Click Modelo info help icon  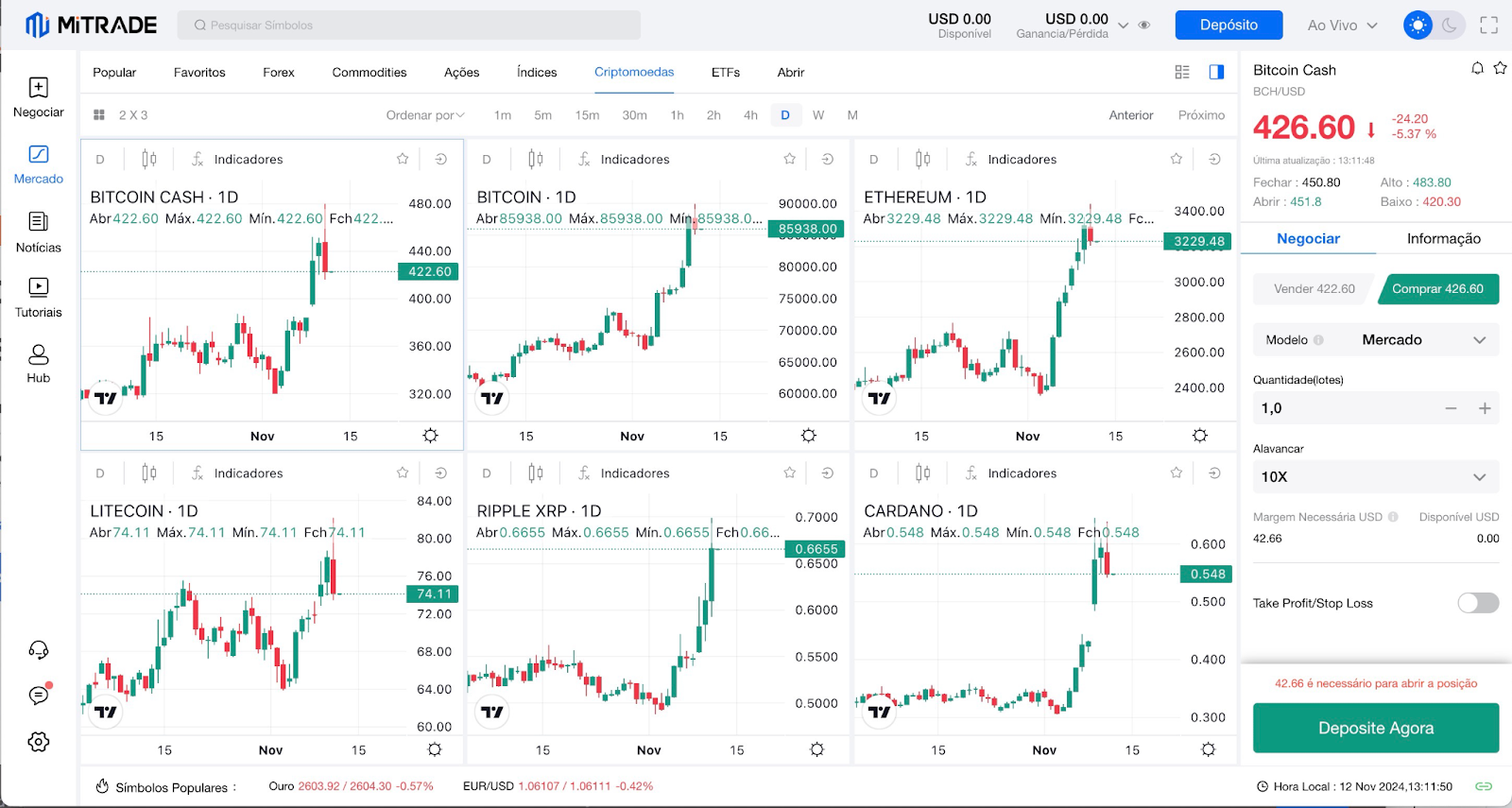click(x=1318, y=340)
